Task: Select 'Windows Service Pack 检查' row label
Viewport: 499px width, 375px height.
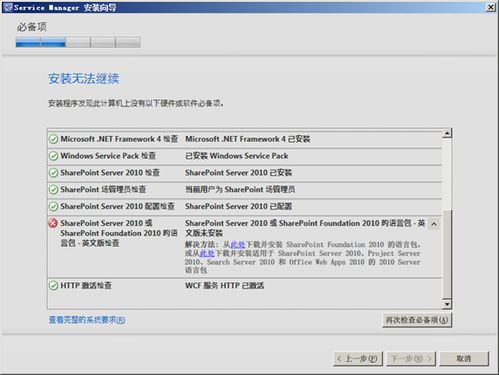Action: point(108,156)
